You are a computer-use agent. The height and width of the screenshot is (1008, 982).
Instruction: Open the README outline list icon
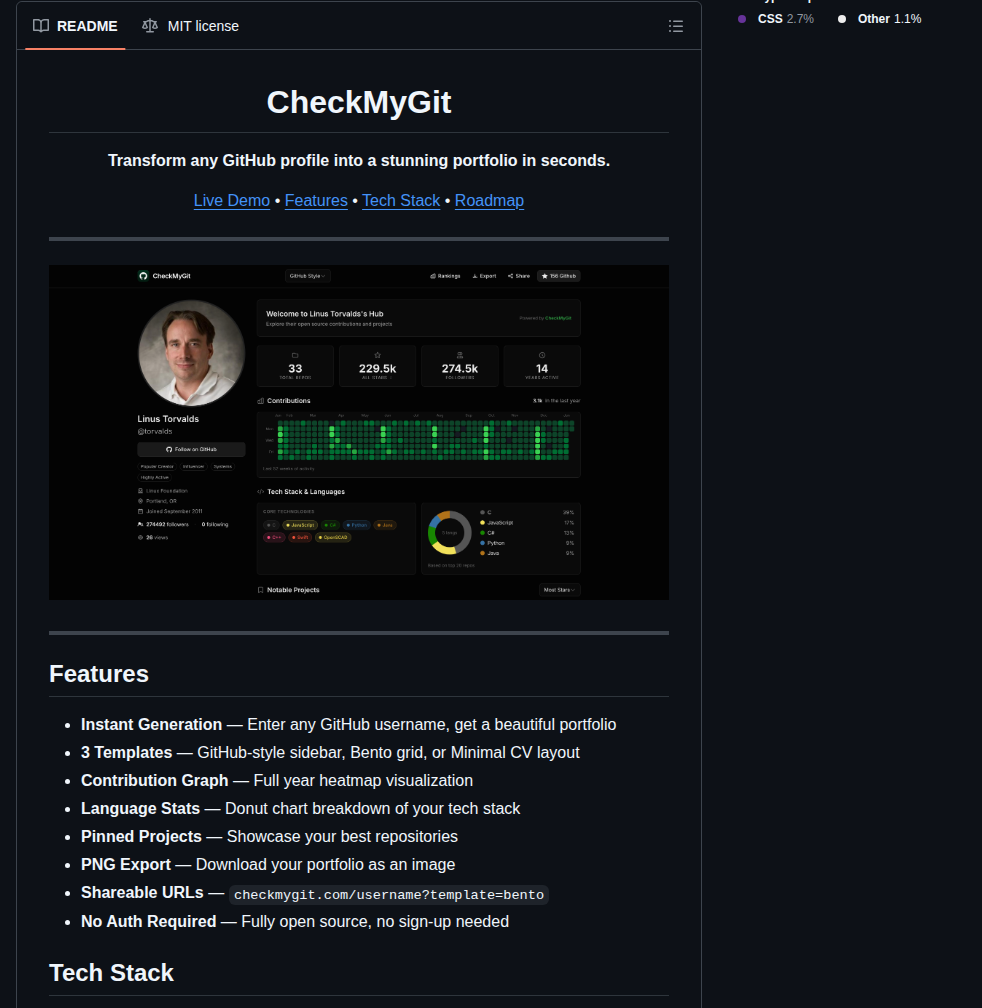tap(675, 26)
